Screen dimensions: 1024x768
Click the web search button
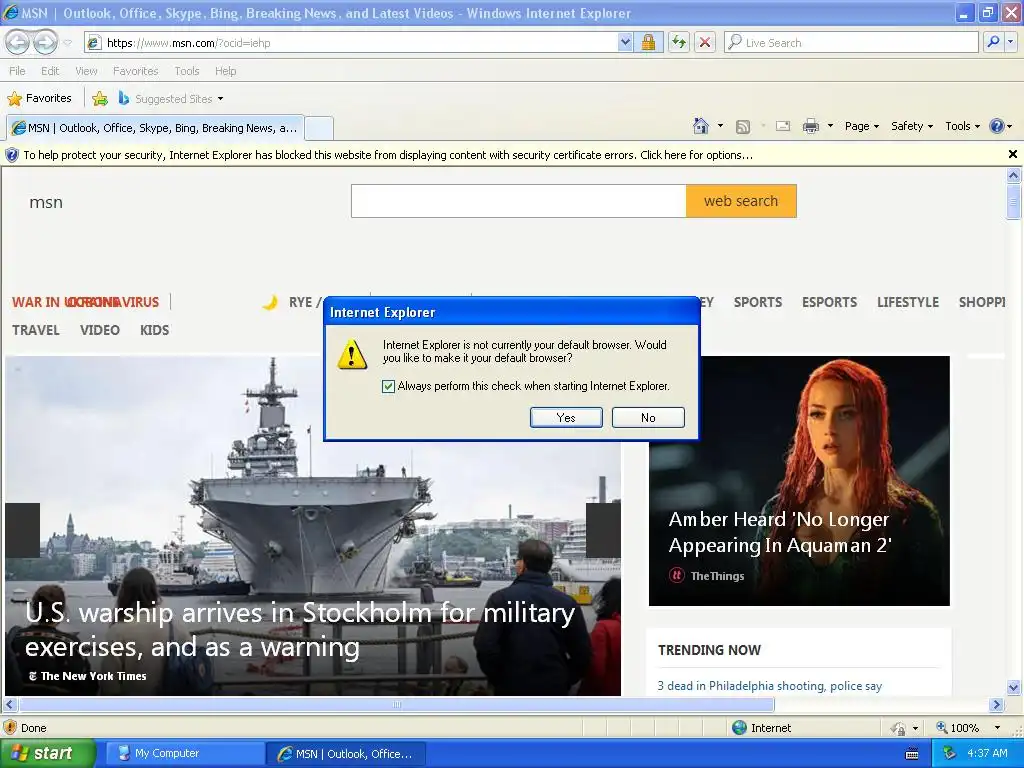(x=741, y=201)
